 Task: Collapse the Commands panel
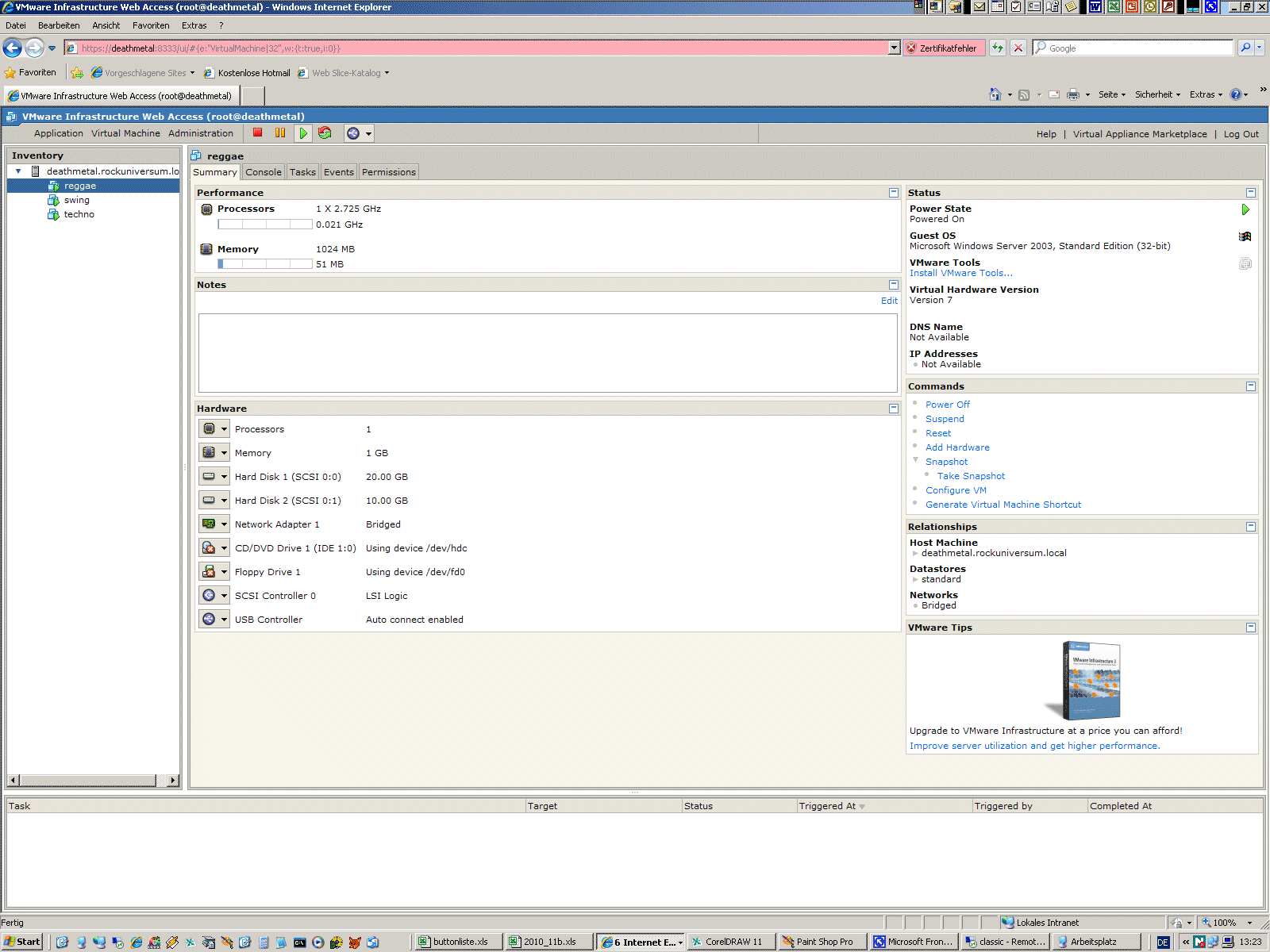click(x=1251, y=386)
